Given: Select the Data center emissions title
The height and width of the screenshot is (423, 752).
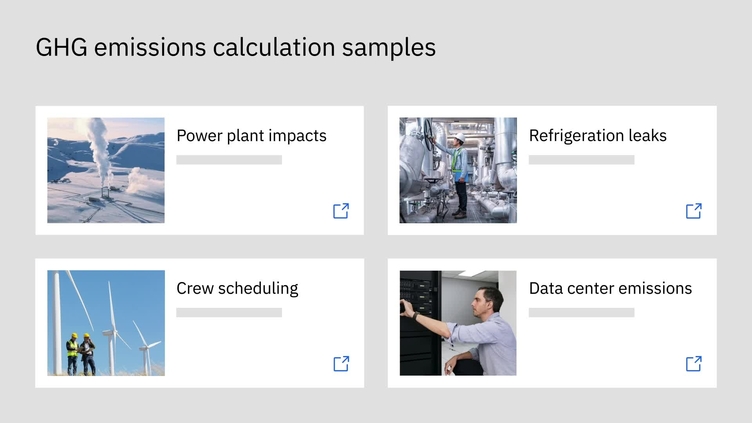Looking at the screenshot, I should click(x=610, y=289).
